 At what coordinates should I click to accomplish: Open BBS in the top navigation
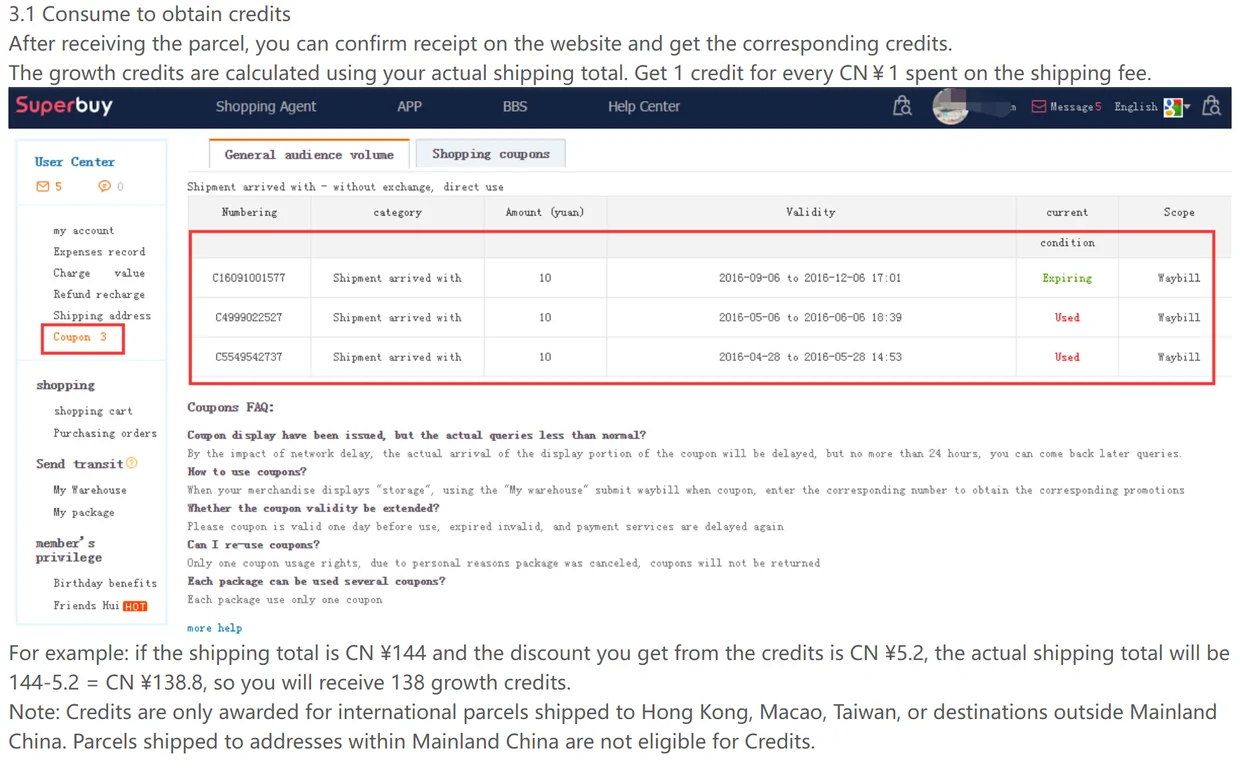(x=514, y=106)
